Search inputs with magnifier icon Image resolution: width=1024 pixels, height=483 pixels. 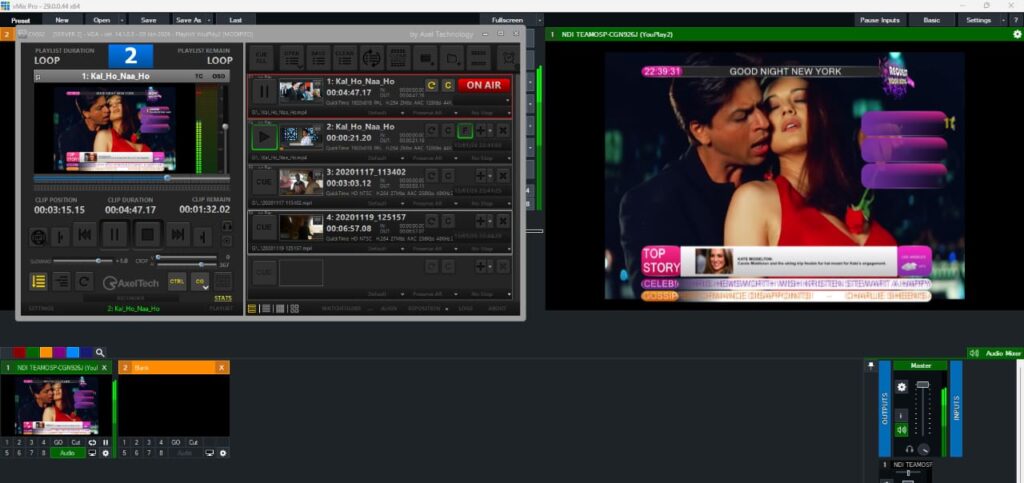(100, 352)
